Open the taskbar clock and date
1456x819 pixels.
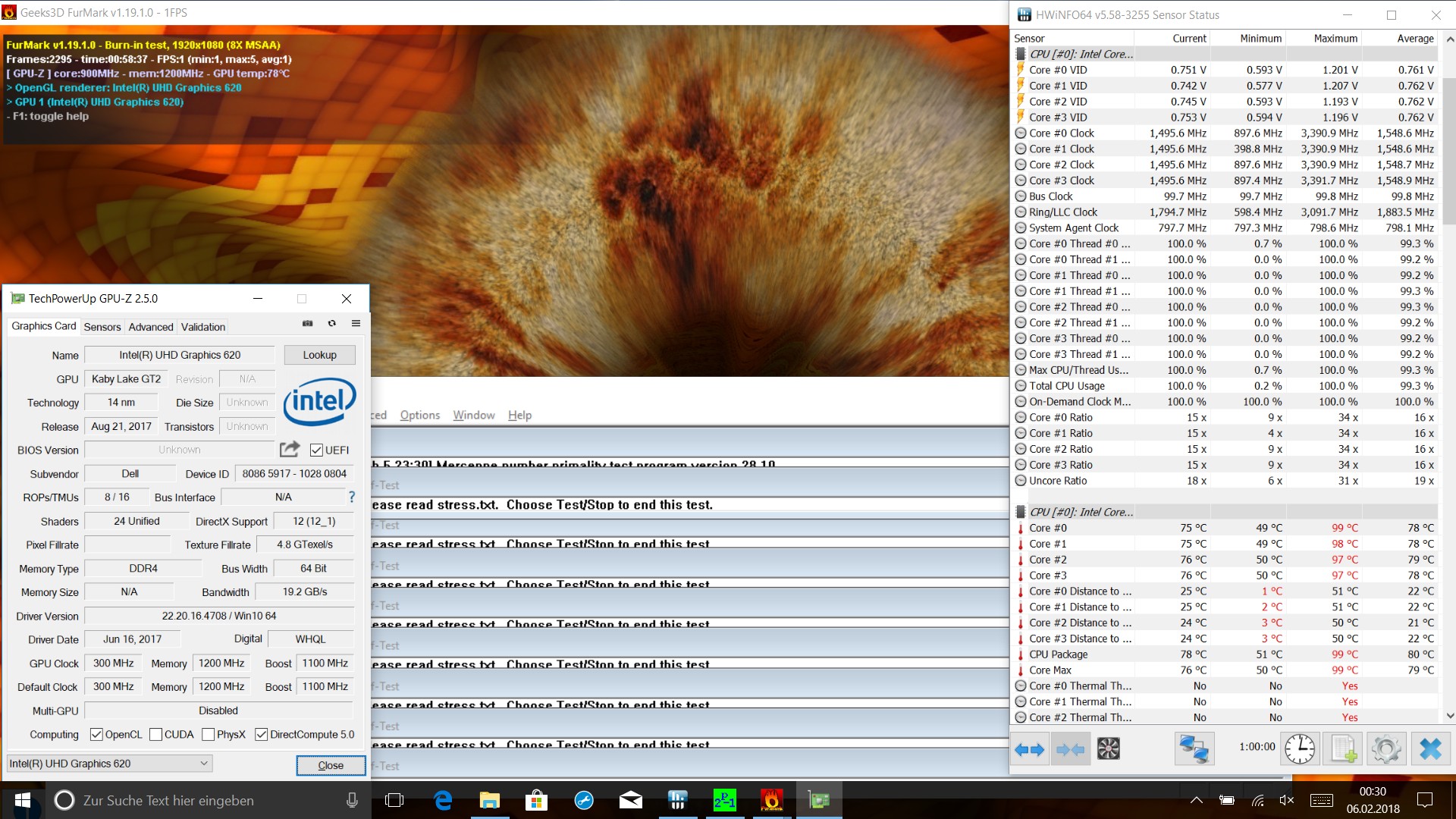(x=1373, y=800)
